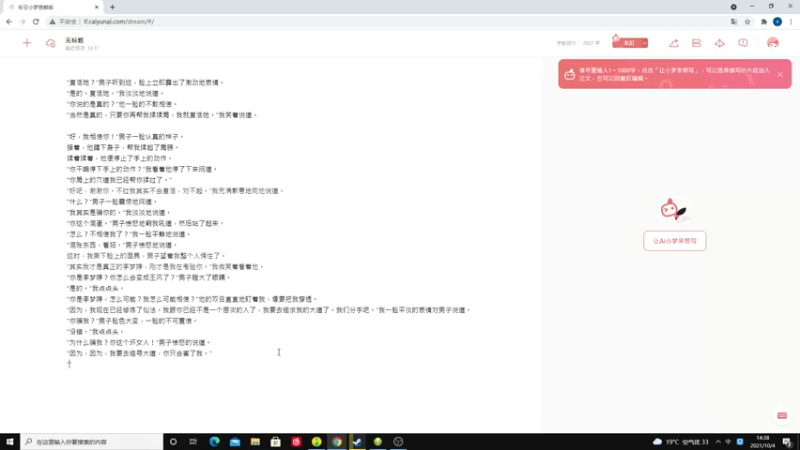Image resolution: width=800 pixels, height=450 pixels.
Task: Click the not-secure warning icon in address bar
Action: (x=52, y=21)
